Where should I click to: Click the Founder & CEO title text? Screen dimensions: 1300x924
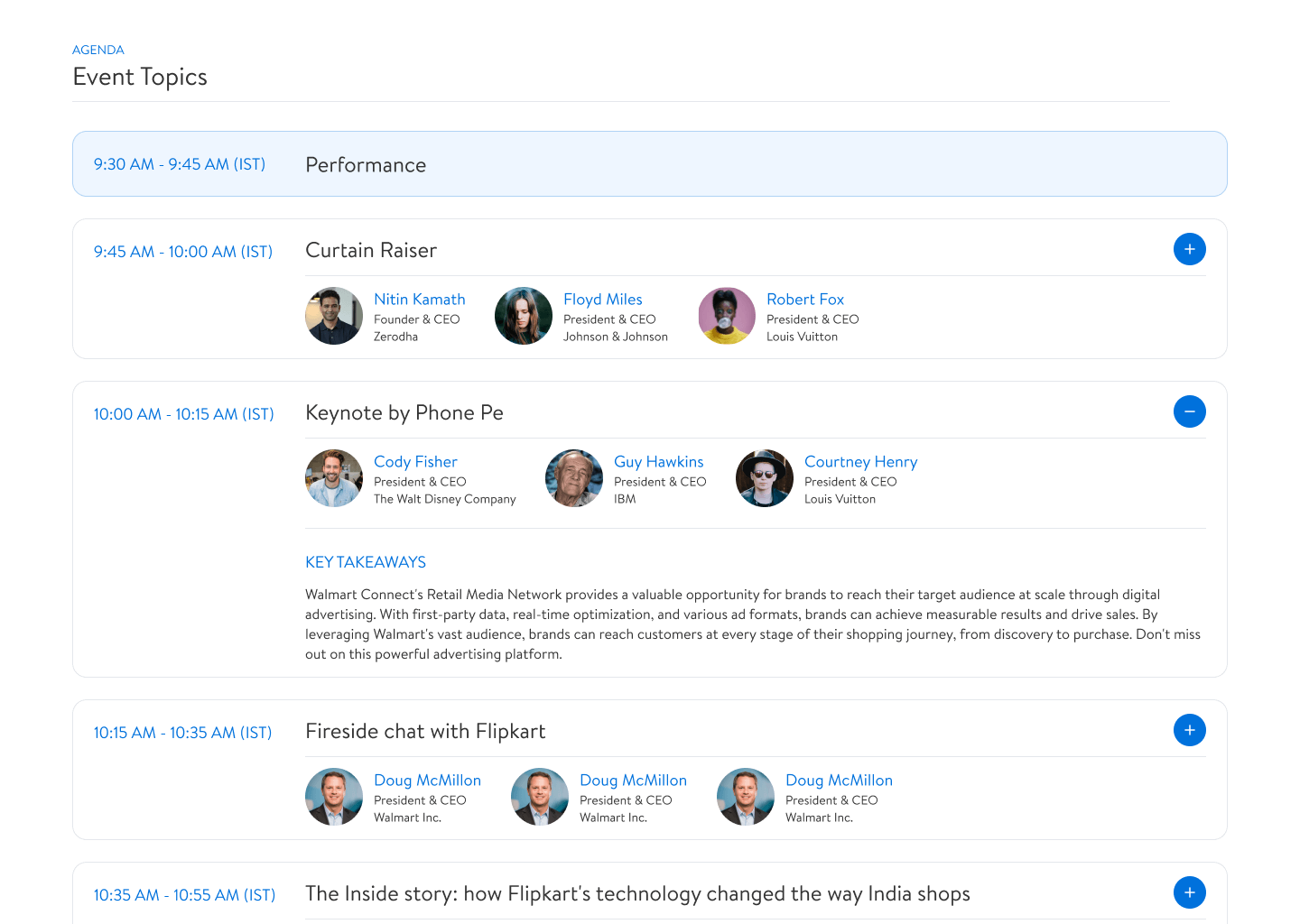(x=417, y=319)
